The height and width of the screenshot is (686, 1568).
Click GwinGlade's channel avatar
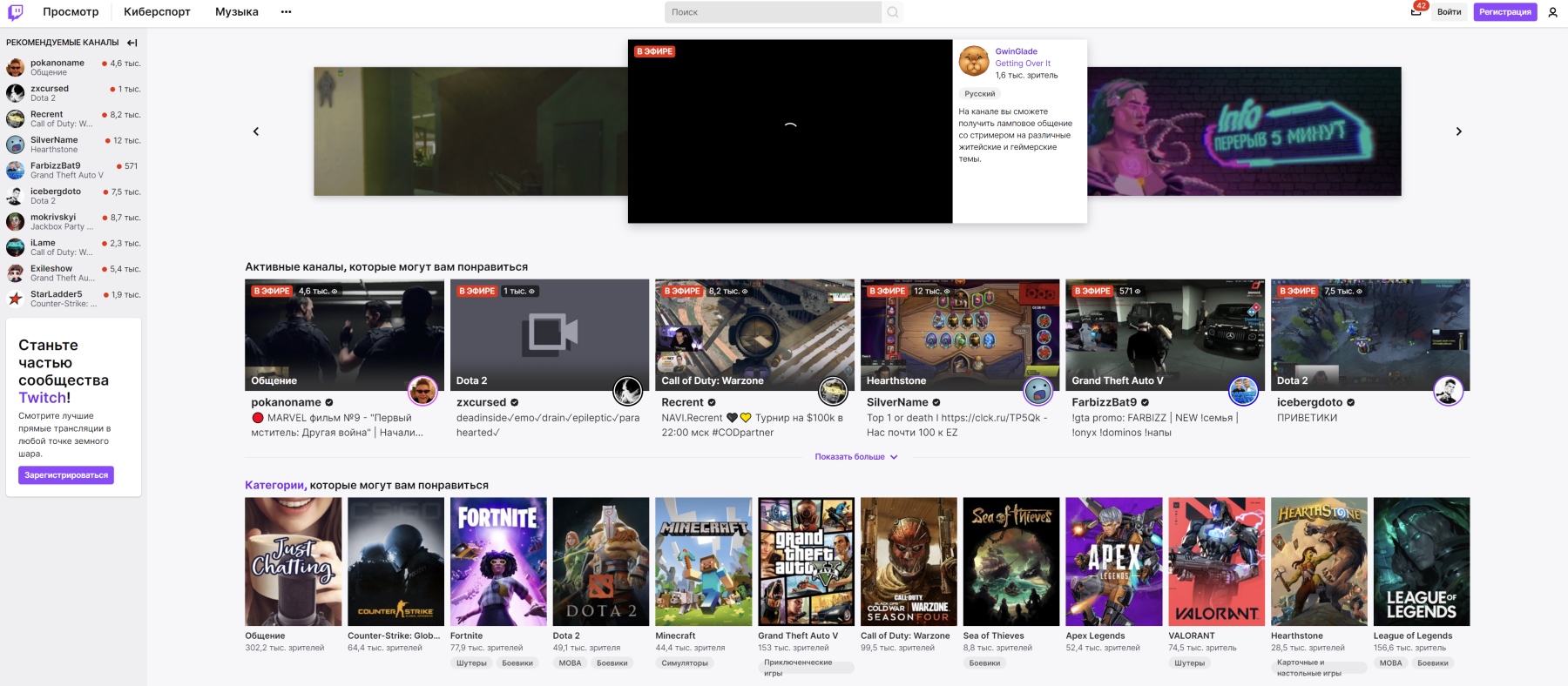(x=974, y=62)
